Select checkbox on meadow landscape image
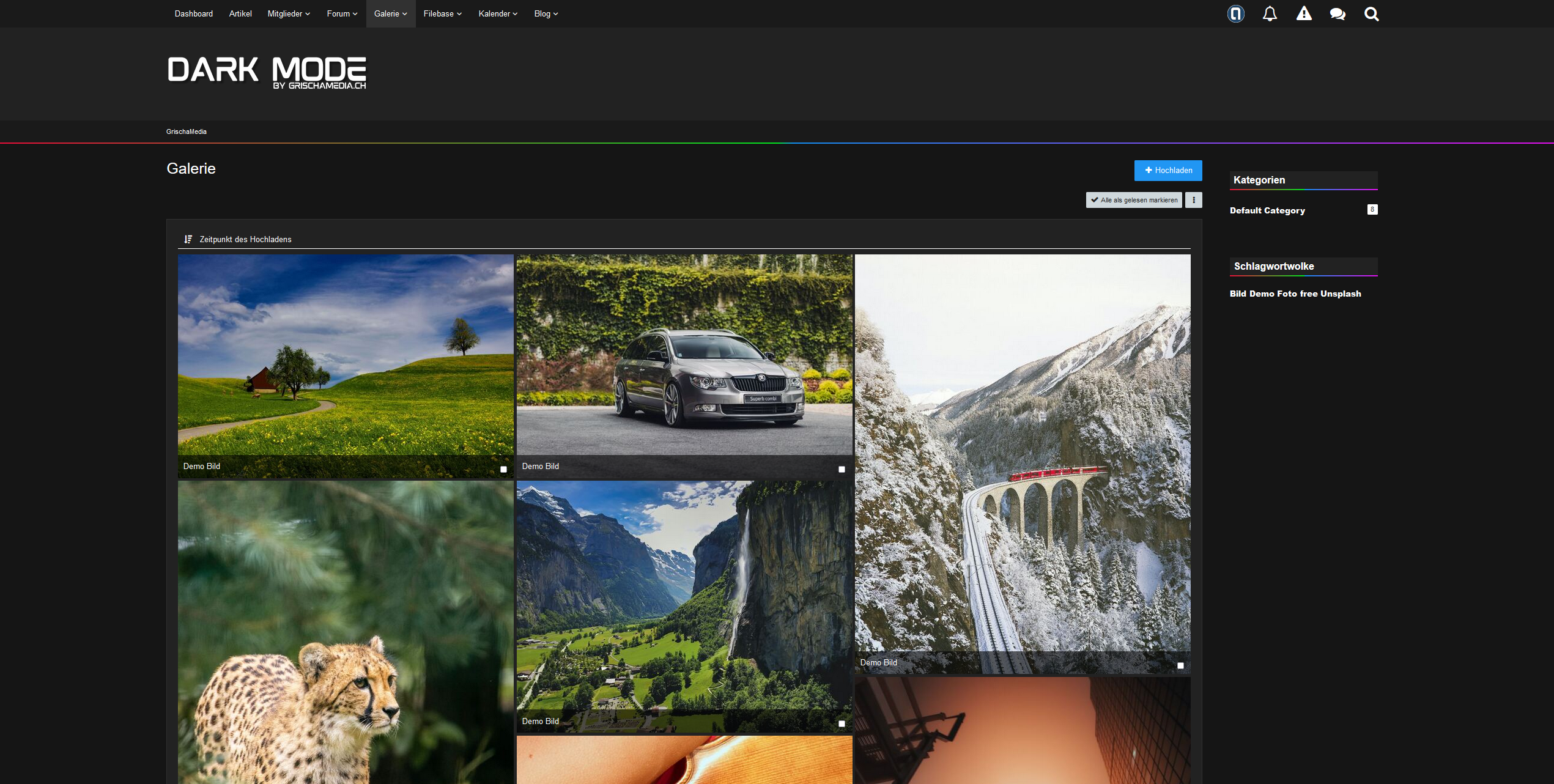Image resolution: width=1554 pixels, height=784 pixels. point(503,469)
